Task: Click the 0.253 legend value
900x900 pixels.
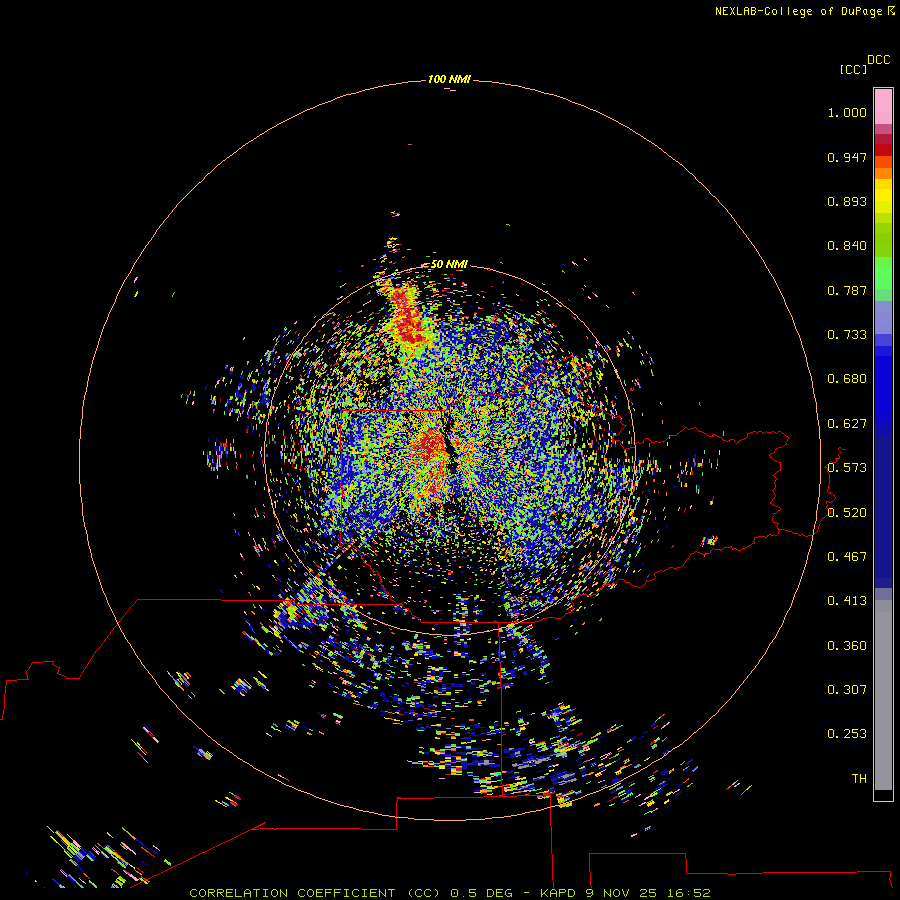Action: 847,734
